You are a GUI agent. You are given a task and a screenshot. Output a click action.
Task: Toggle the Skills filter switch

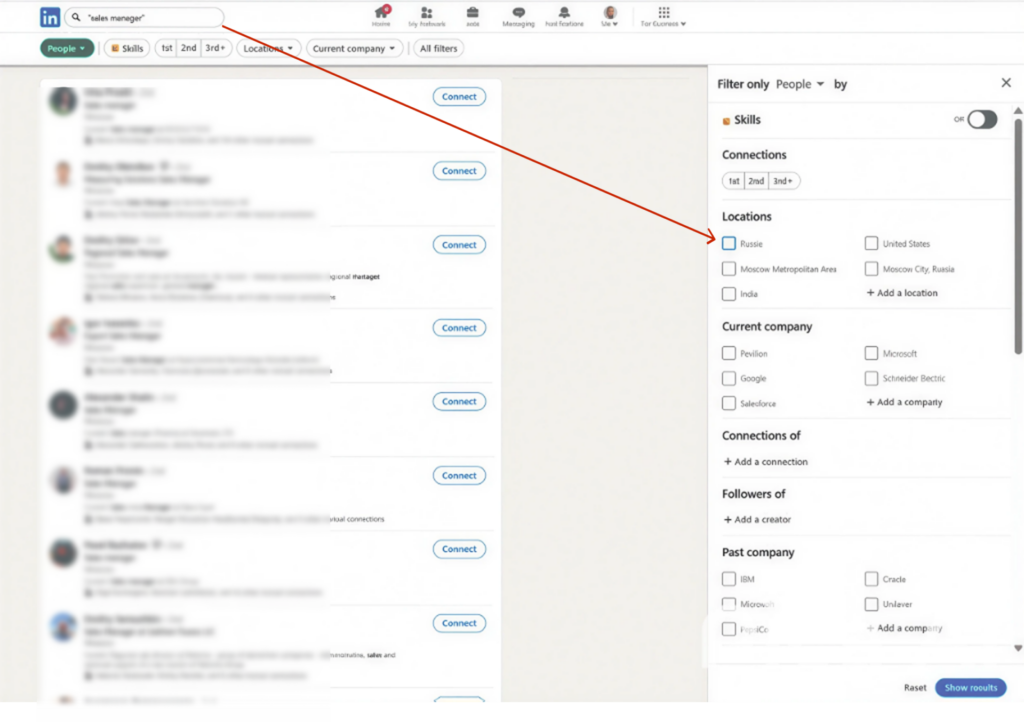[981, 120]
